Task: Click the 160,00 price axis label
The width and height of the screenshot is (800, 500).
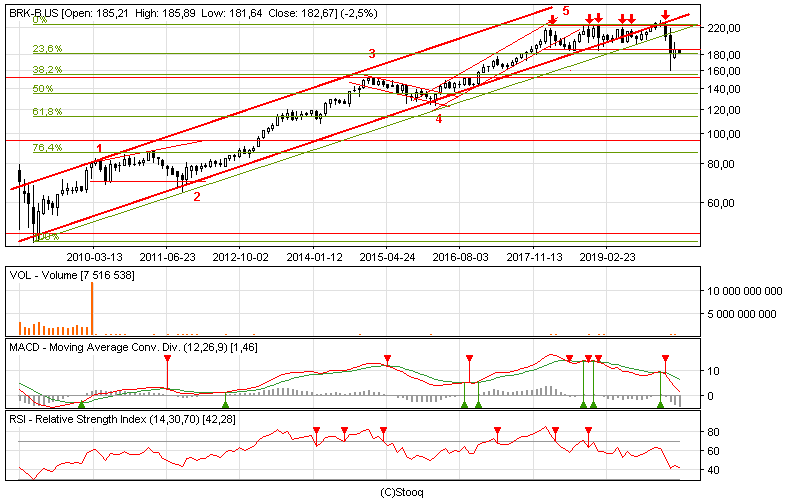Action: [x=723, y=71]
